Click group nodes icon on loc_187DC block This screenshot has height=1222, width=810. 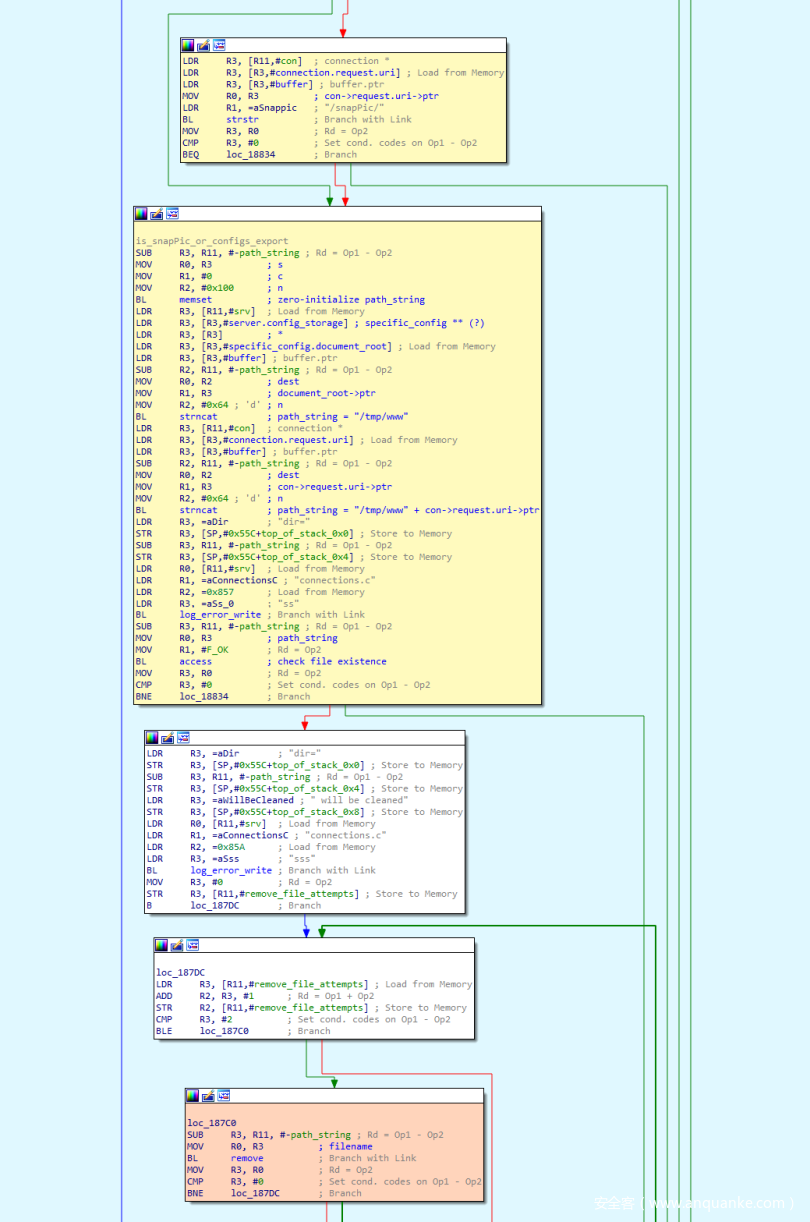193,945
